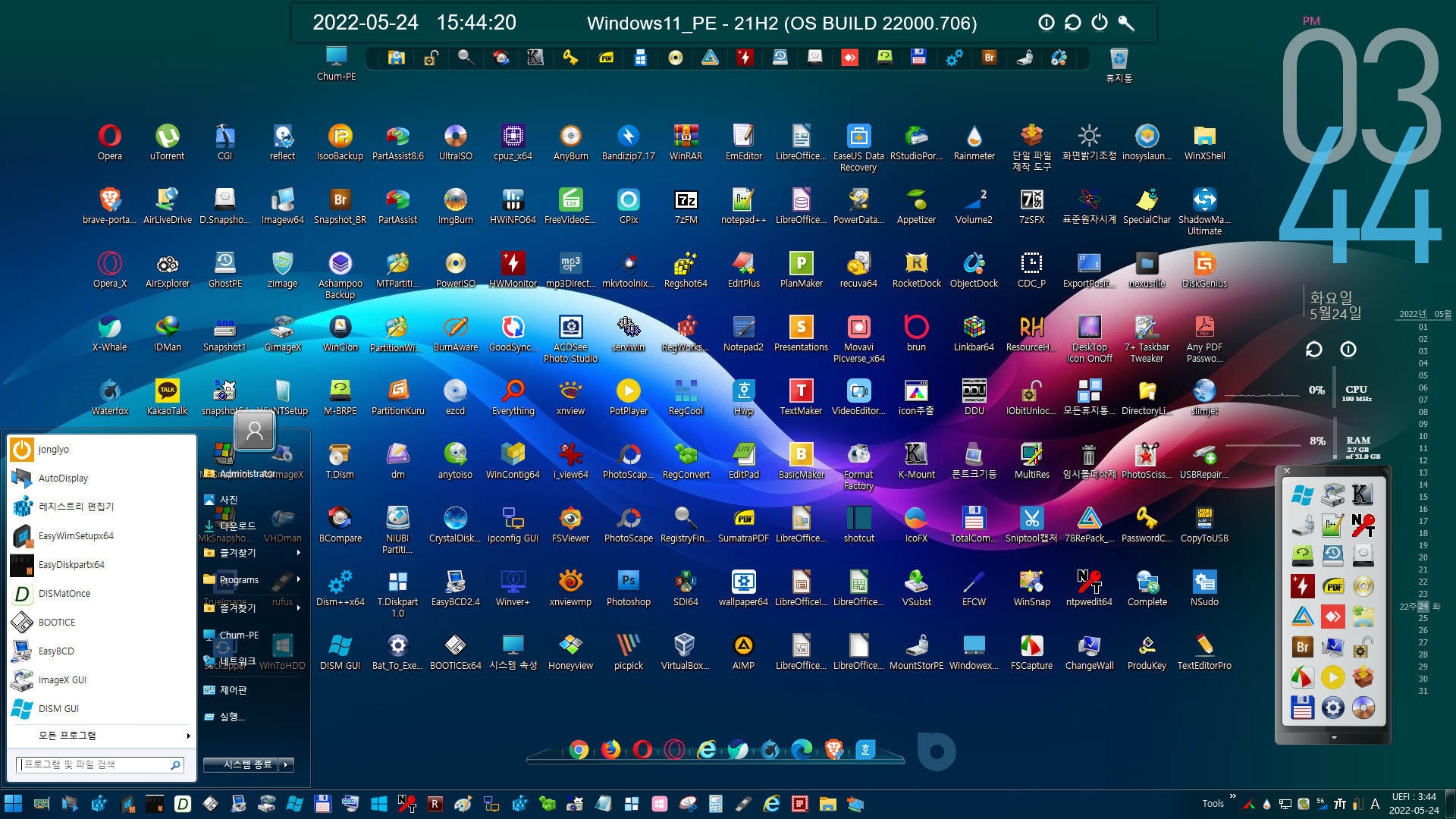
Task: Open WinContig64 icon
Action: point(513,460)
